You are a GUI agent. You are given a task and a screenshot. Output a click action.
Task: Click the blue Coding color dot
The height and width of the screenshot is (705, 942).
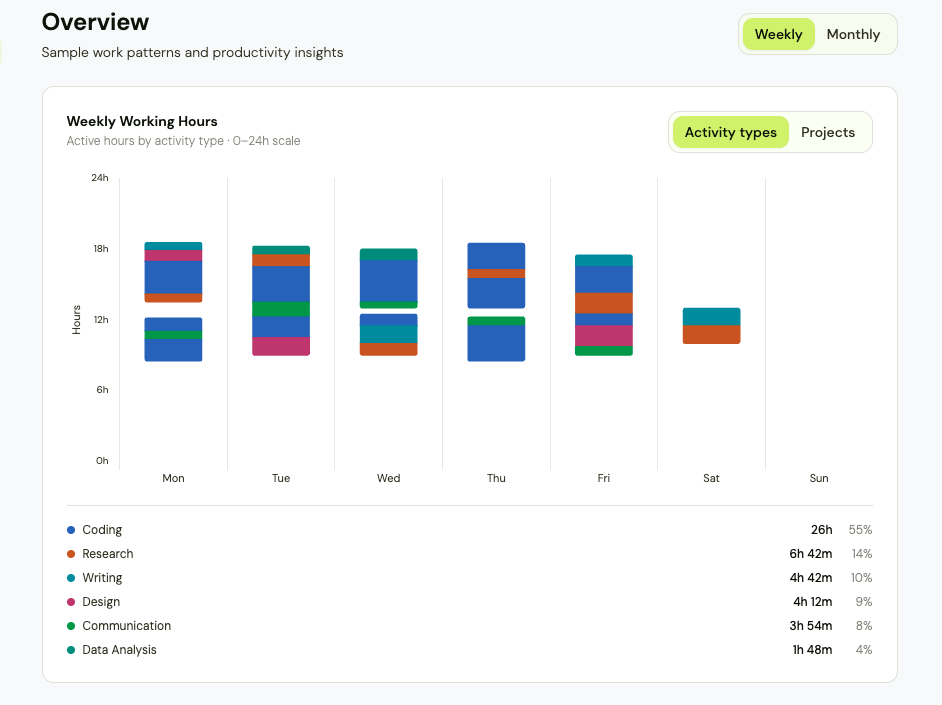[x=71, y=530]
